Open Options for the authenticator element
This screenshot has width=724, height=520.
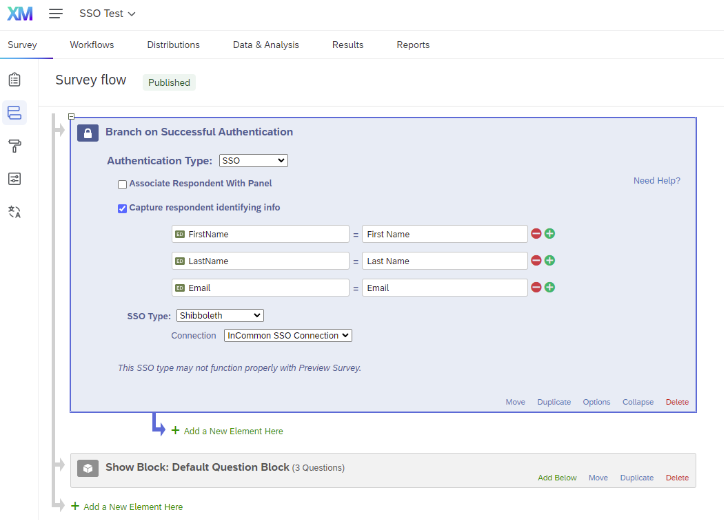pyautogui.click(x=596, y=402)
